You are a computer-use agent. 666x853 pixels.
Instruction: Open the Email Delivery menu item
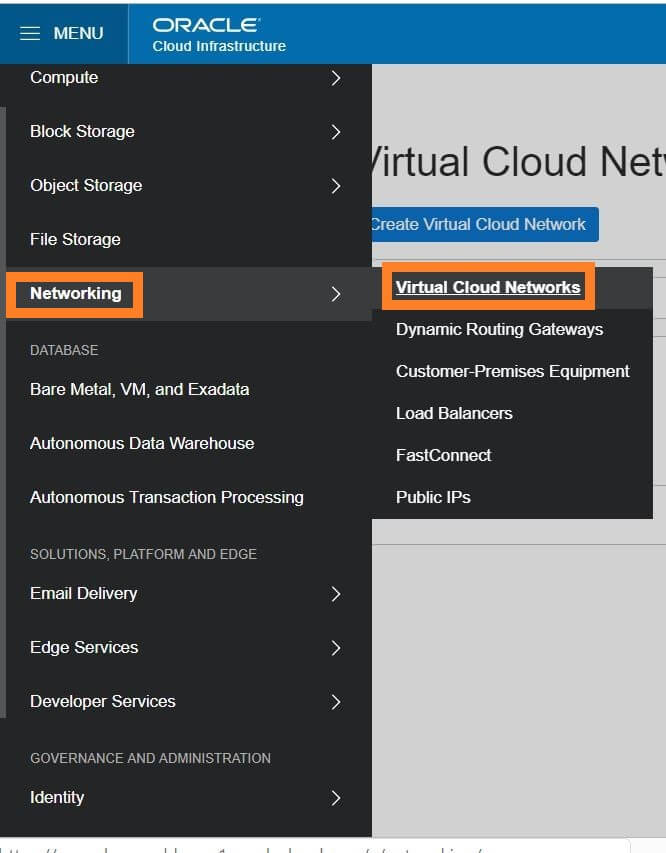tap(84, 594)
